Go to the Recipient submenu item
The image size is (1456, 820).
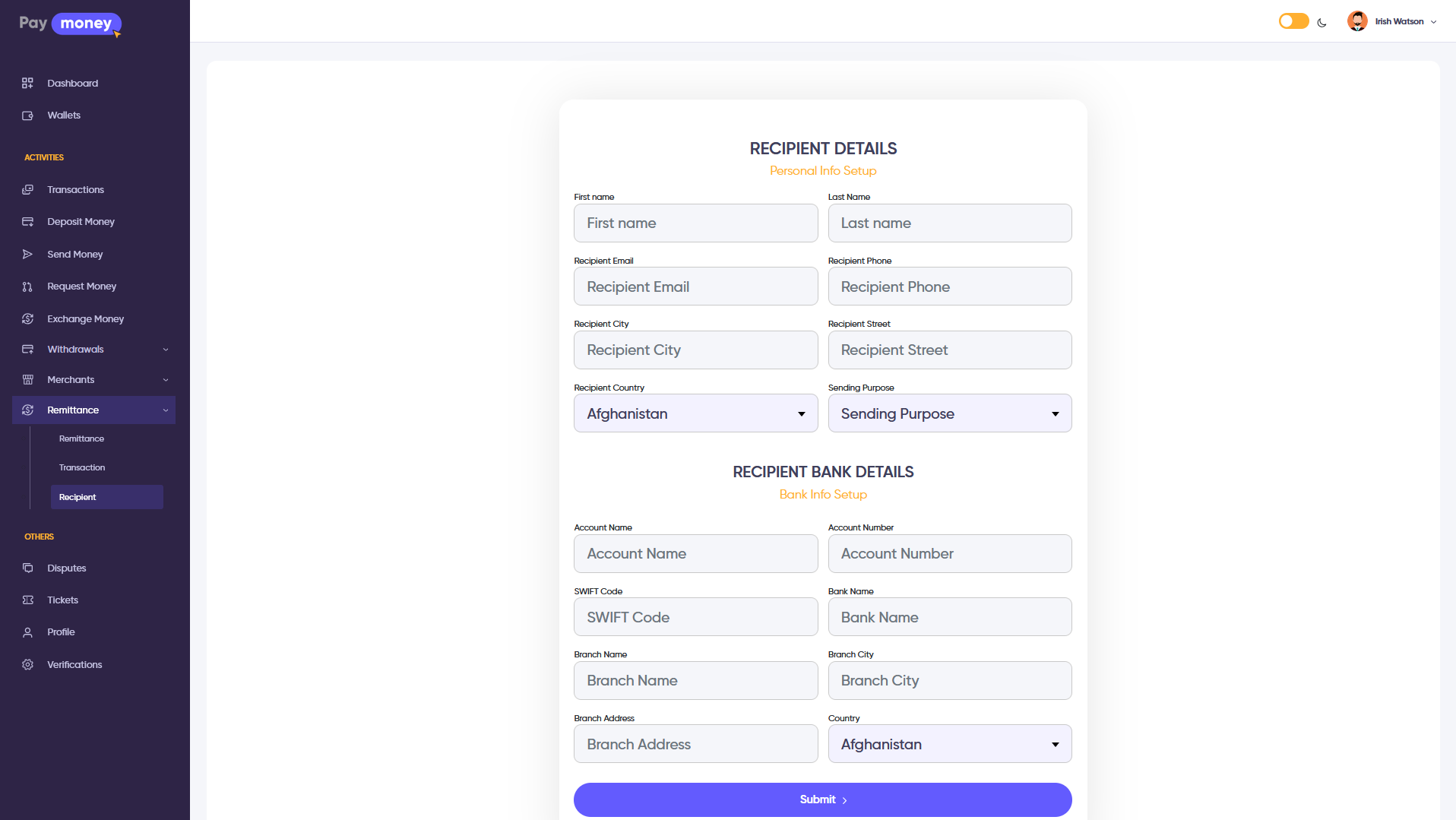[x=78, y=497]
